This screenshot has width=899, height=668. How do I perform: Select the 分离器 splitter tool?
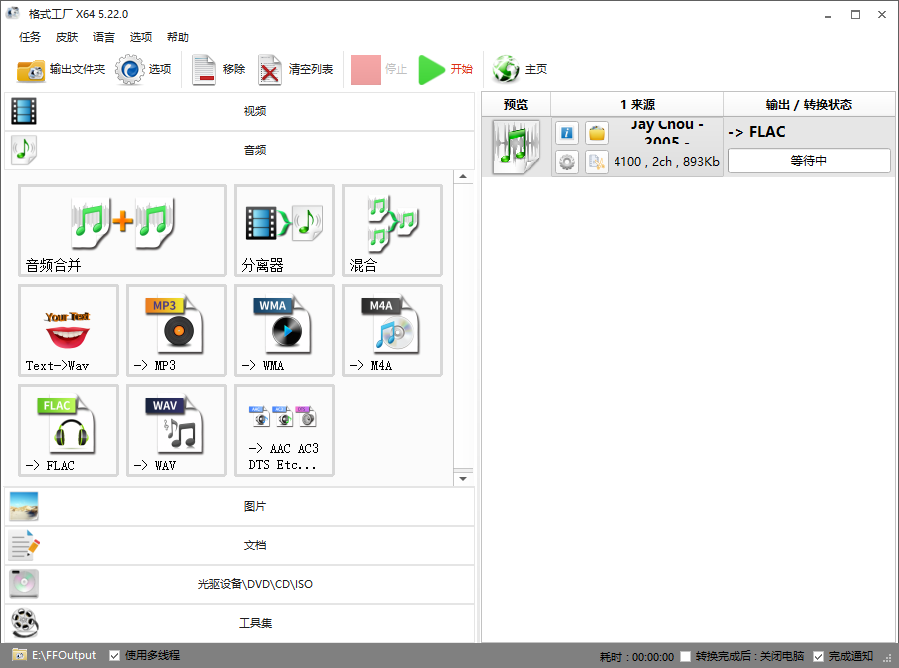pos(283,230)
